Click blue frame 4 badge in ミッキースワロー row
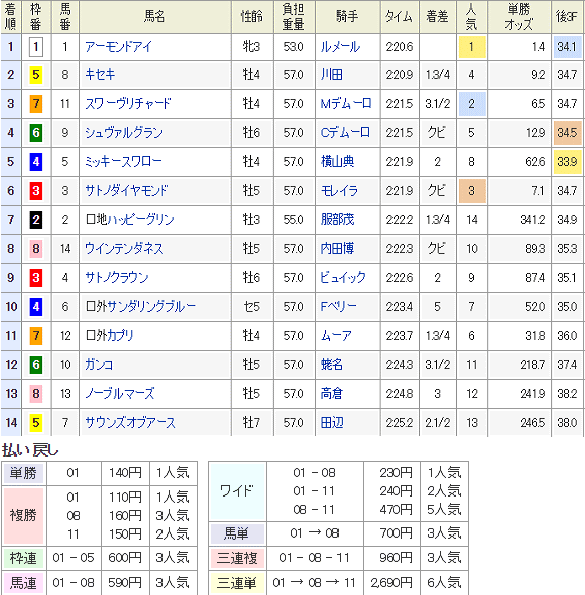Viewport: 585px width, 595px height. [36, 162]
